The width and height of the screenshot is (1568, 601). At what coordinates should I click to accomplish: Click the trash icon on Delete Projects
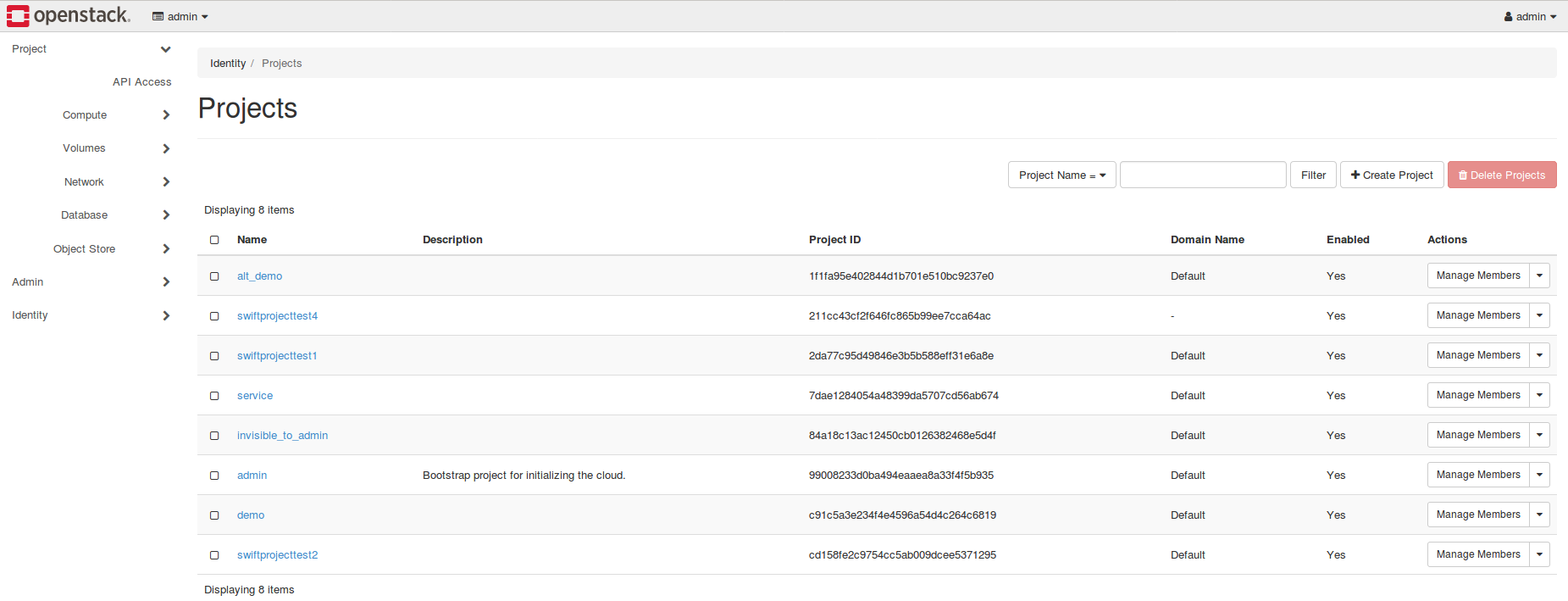1463,175
